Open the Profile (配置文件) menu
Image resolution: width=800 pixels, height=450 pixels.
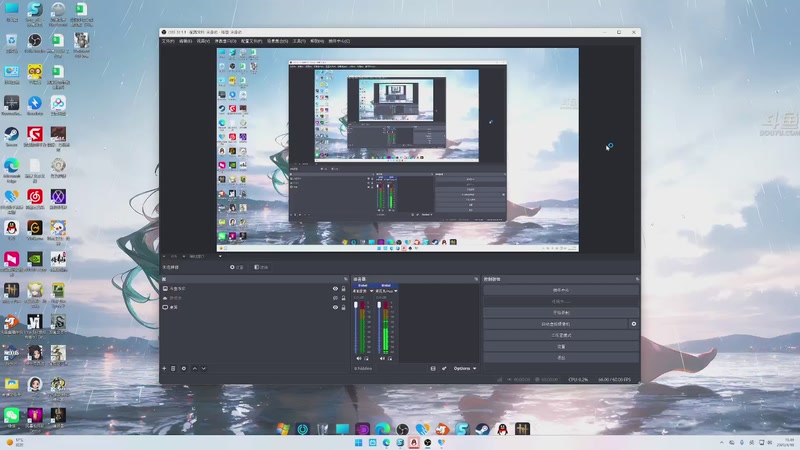click(x=252, y=41)
